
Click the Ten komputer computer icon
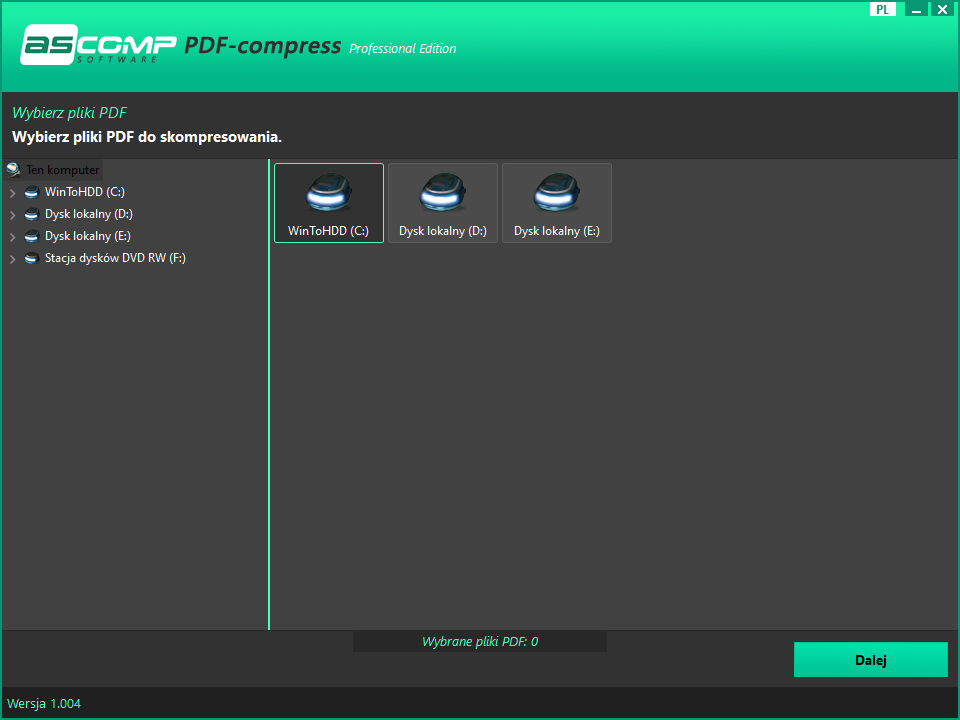pyautogui.click(x=13, y=170)
